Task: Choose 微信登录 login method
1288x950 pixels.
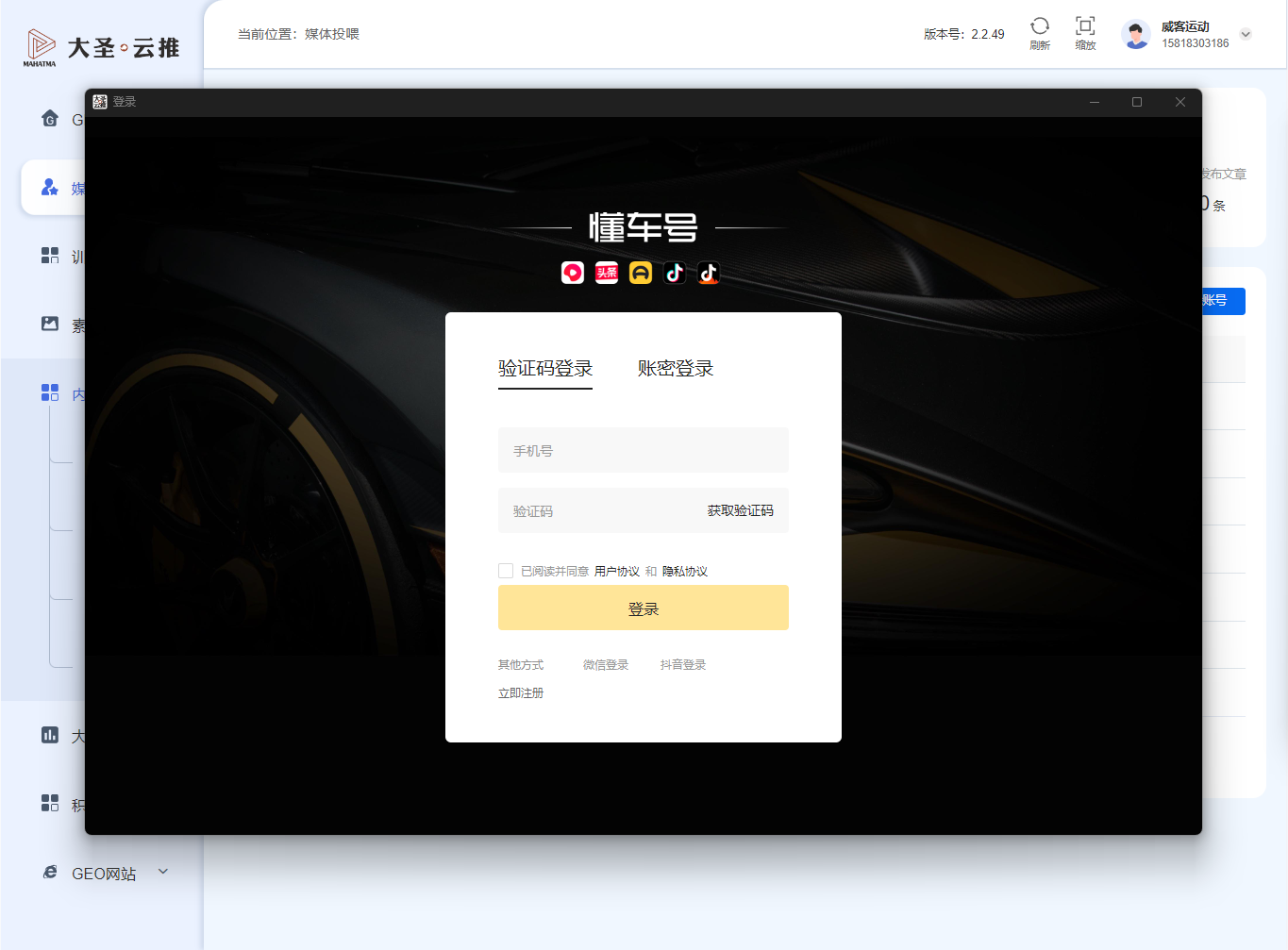Action: pos(606,665)
